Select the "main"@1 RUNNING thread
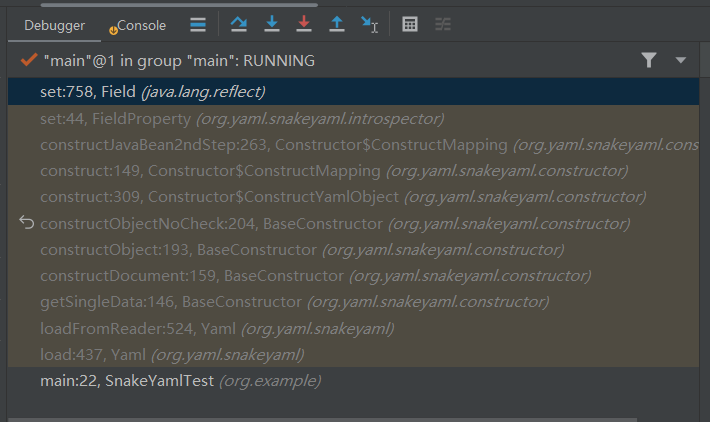The height and width of the screenshot is (422, 710). pos(178,61)
